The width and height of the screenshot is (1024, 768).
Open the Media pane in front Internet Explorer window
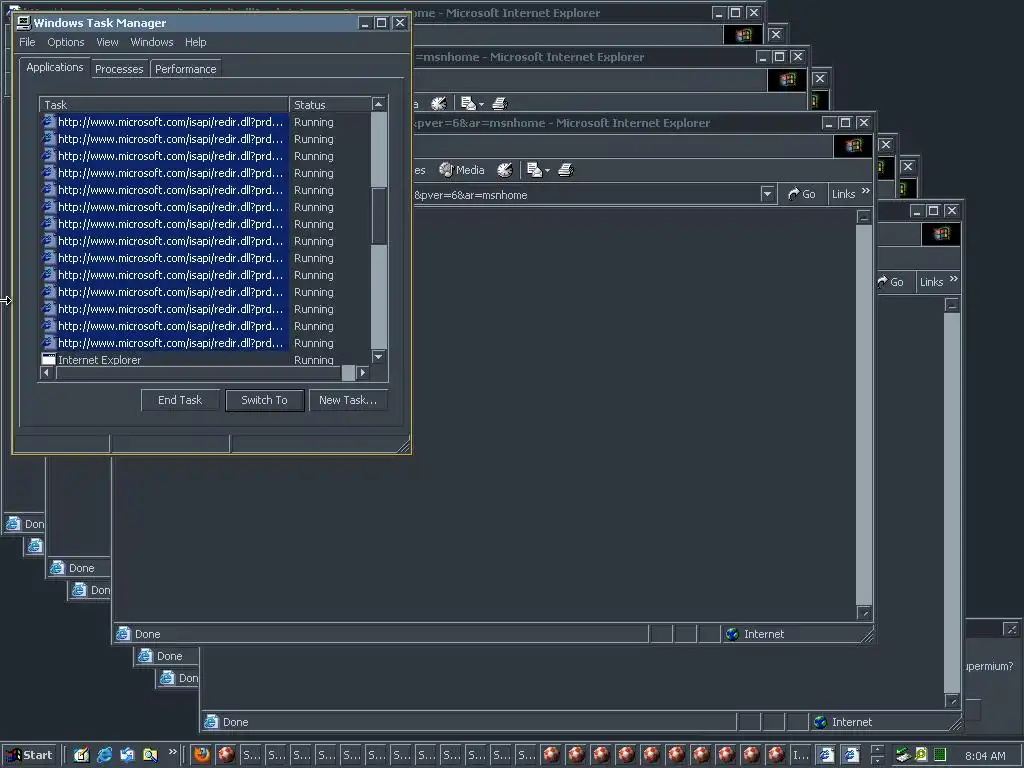(462, 170)
